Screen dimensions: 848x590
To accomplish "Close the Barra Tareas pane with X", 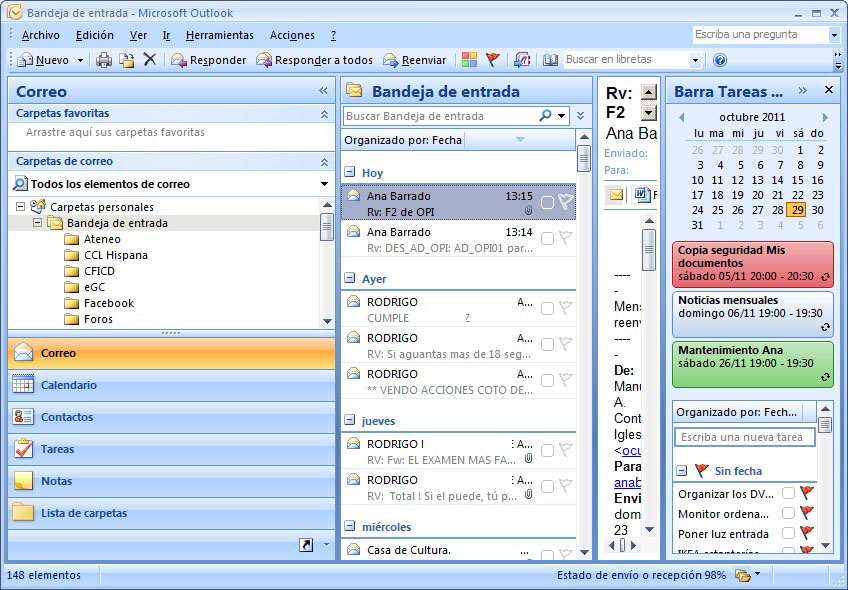I will [829, 90].
